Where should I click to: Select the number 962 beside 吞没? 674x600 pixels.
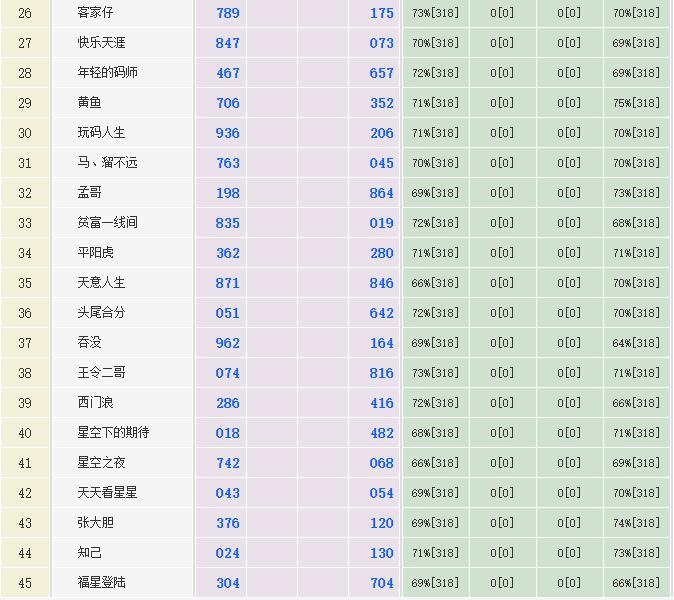click(228, 343)
